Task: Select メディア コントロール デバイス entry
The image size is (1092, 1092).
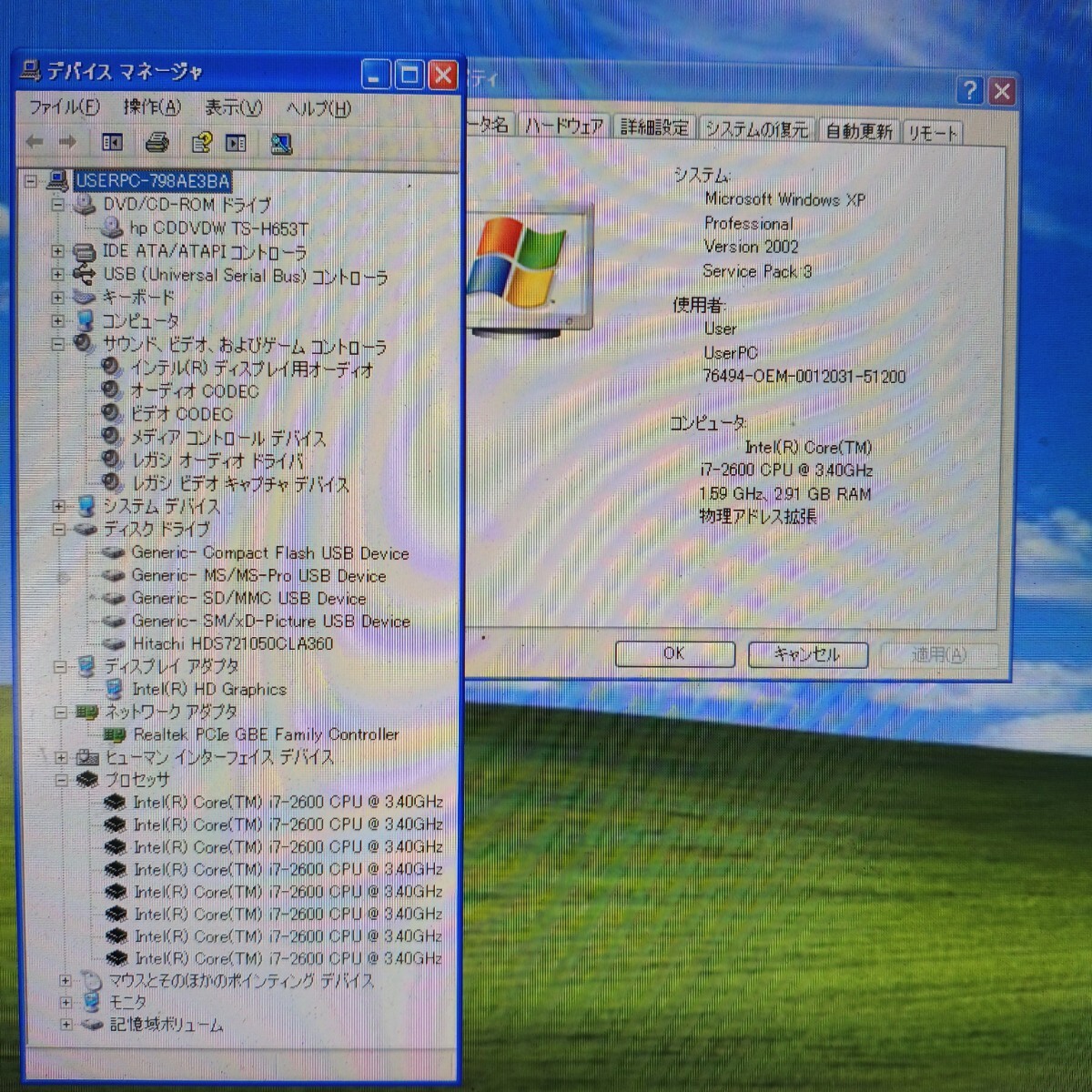Action: (227, 438)
